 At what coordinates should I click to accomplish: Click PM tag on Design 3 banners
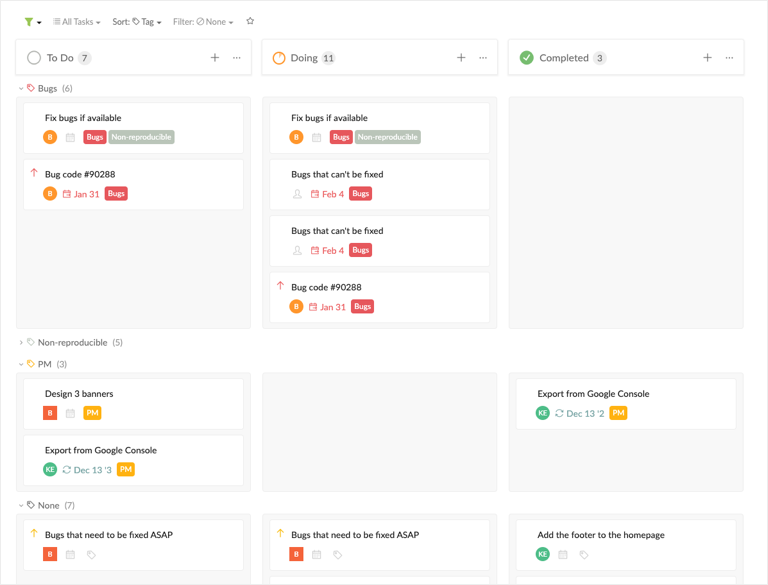coord(92,413)
